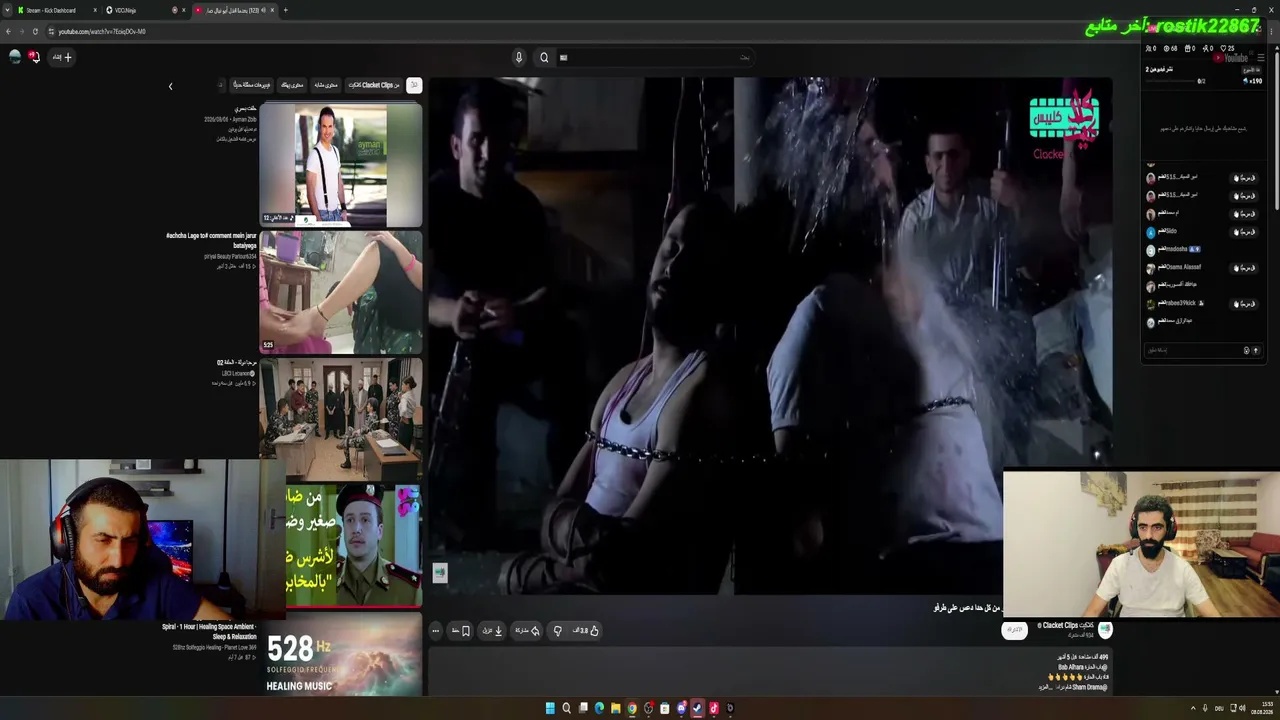Click the chat message input field

pyautogui.click(x=1193, y=350)
